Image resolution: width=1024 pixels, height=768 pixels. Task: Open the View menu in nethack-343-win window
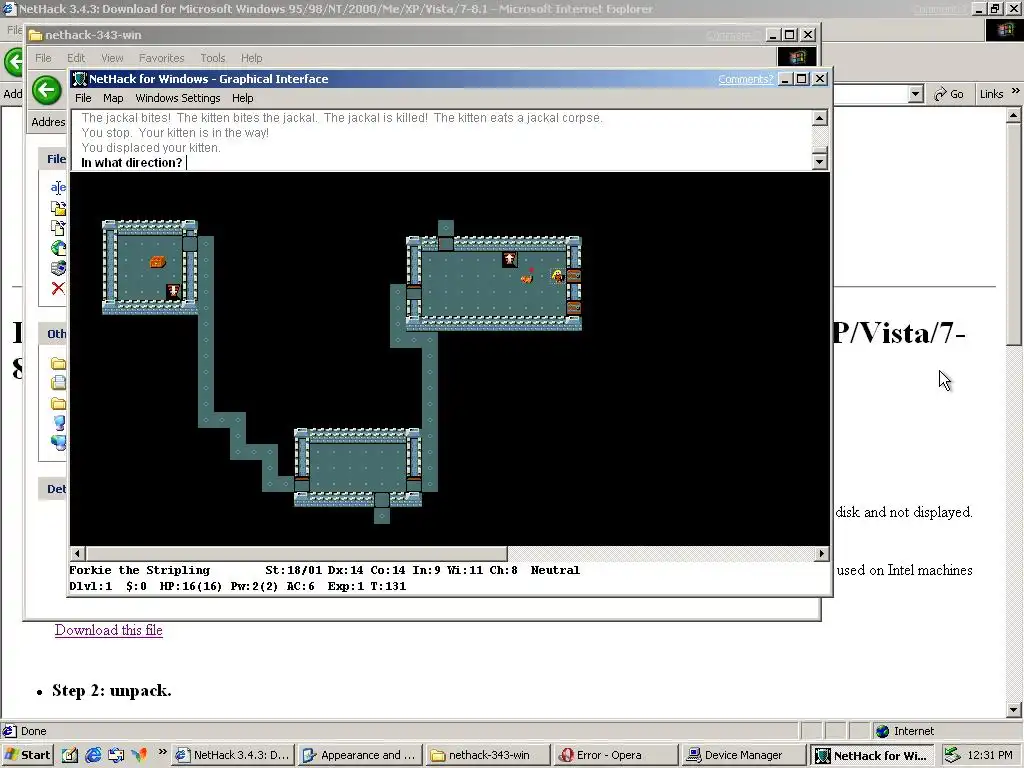[112, 58]
